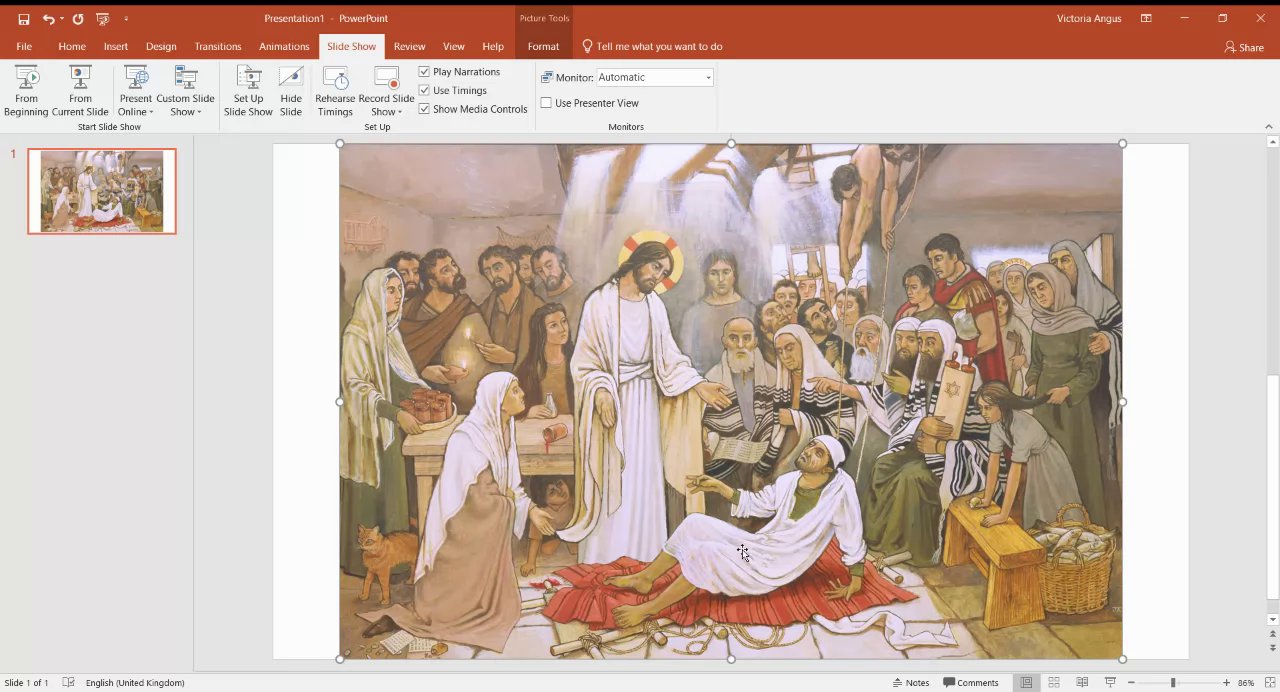Click the Save icon in quick access toolbar
The width and height of the screenshot is (1280, 692).
[24, 19]
